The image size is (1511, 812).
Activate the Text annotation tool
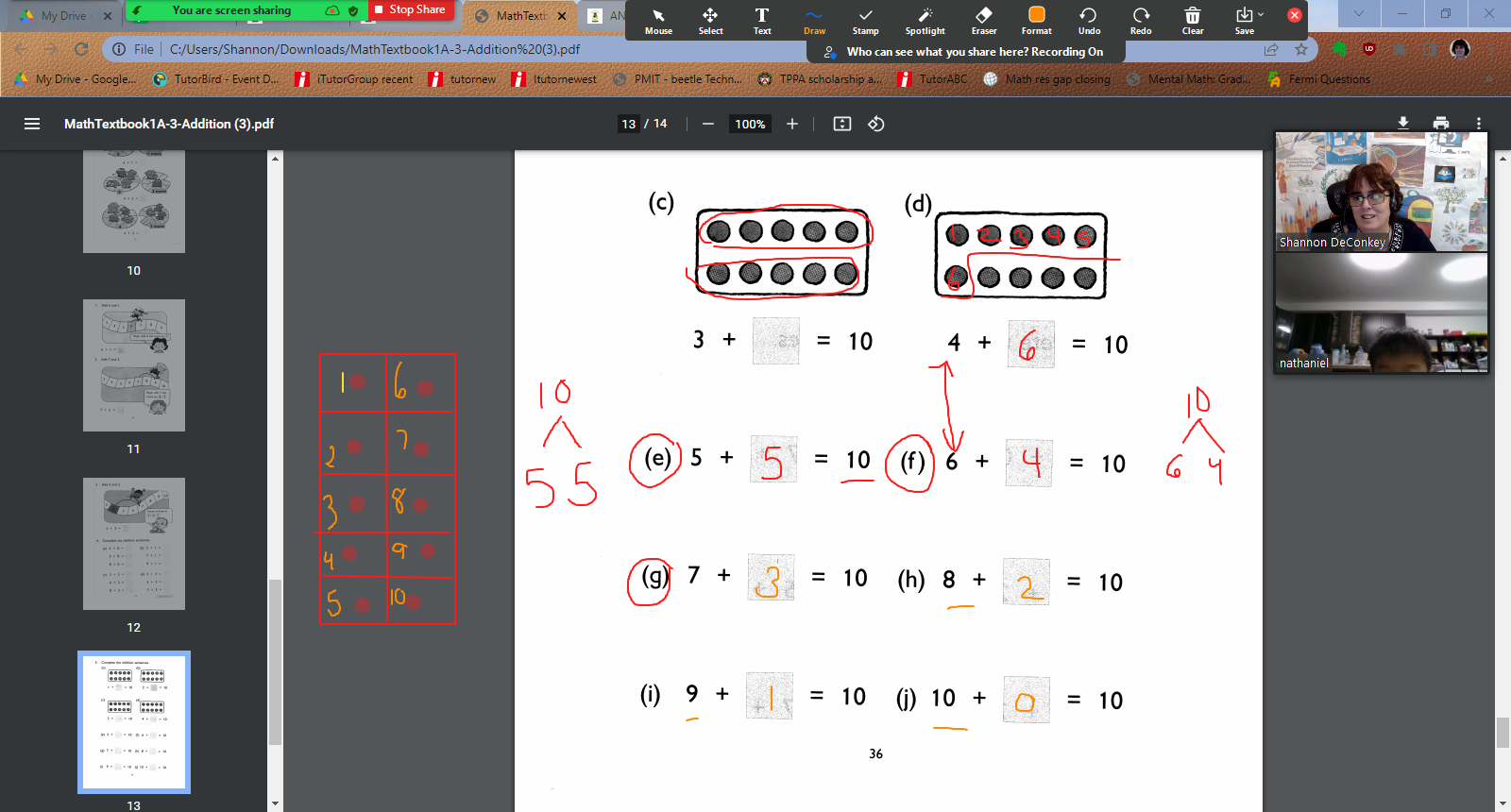762,20
